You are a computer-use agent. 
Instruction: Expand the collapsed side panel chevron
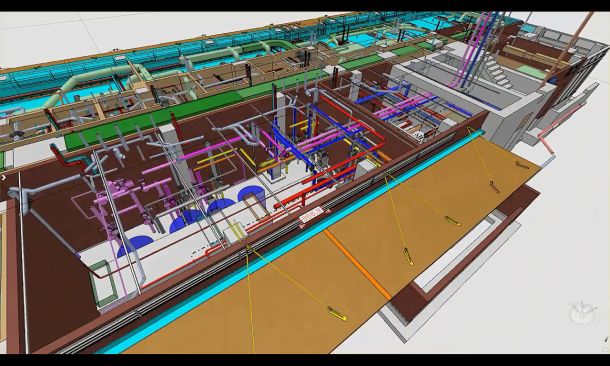tap(4, 178)
